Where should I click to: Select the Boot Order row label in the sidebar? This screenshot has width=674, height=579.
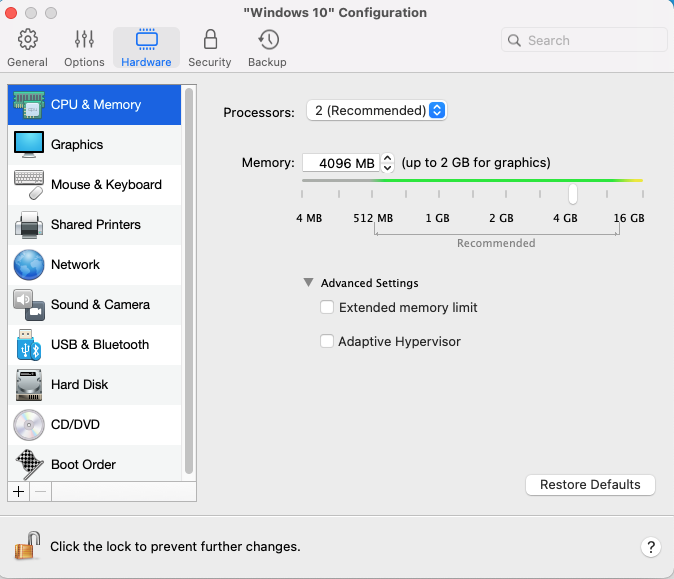(83, 465)
